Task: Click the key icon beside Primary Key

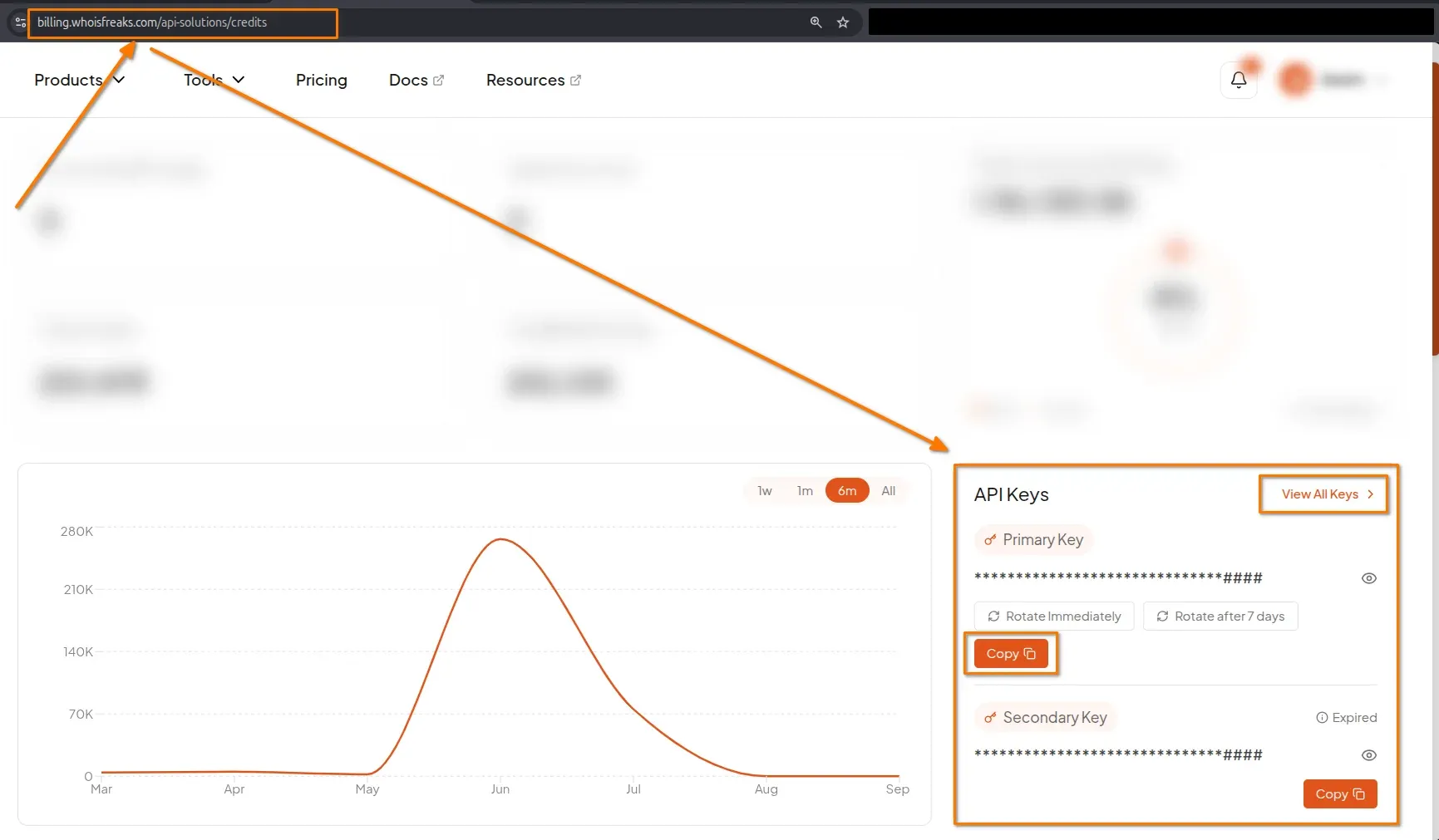Action: click(x=990, y=540)
